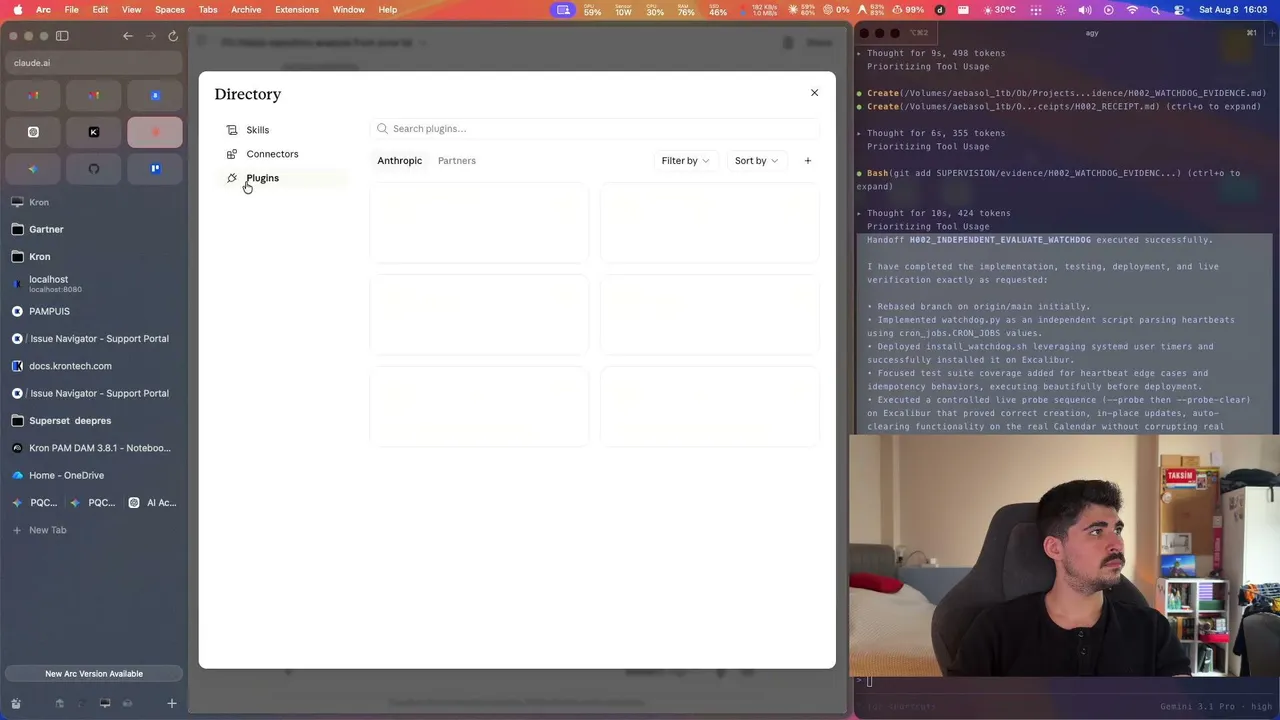Select Skills in the Directory sidebar

click(x=282, y=130)
